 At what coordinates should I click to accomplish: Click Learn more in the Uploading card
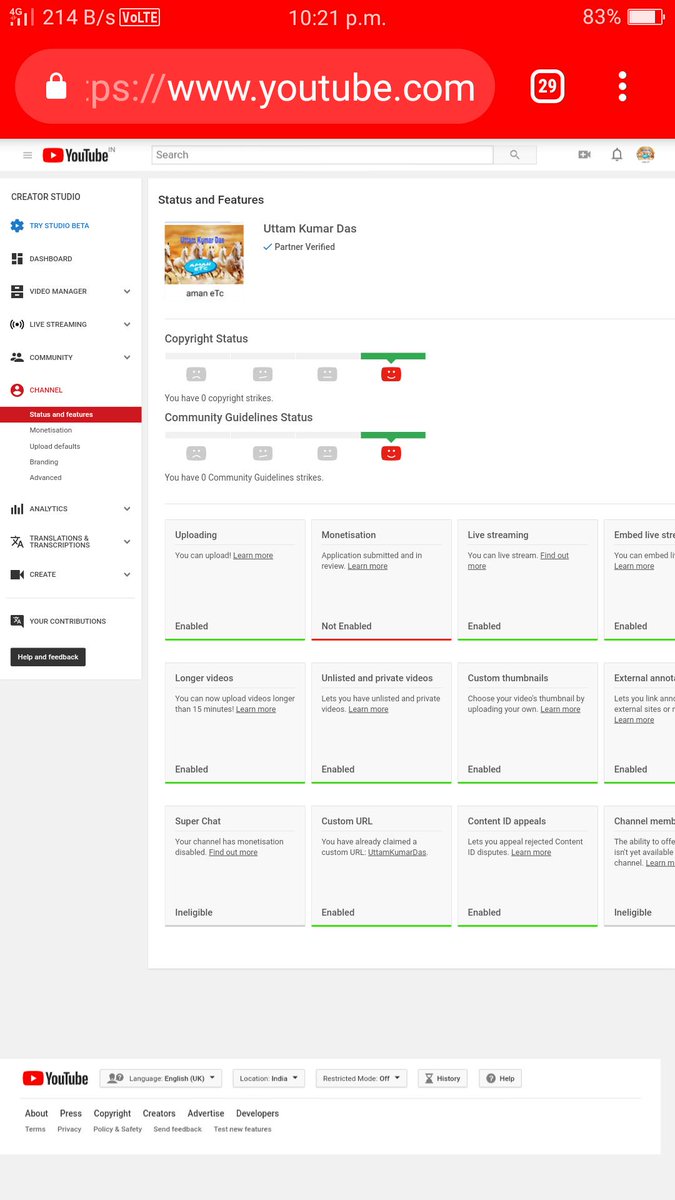coord(253,555)
